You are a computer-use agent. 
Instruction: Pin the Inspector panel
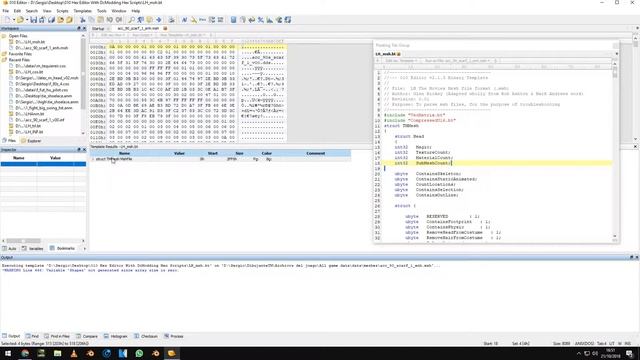pos(79,150)
